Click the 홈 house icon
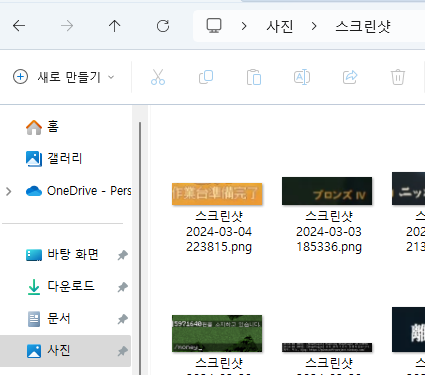The height and width of the screenshot is (375, 425). (34, 127)
